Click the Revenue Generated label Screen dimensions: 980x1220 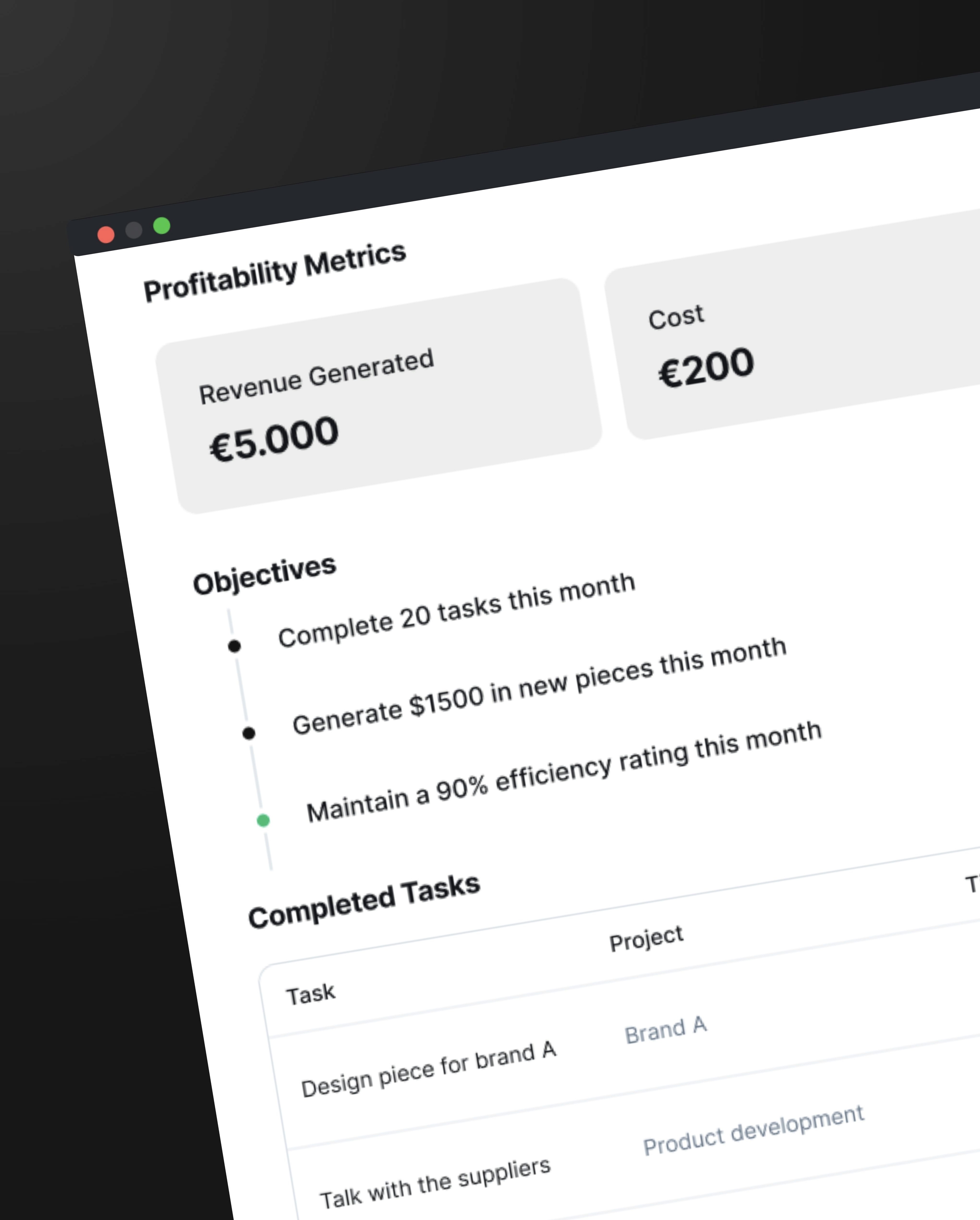[316, 376]
